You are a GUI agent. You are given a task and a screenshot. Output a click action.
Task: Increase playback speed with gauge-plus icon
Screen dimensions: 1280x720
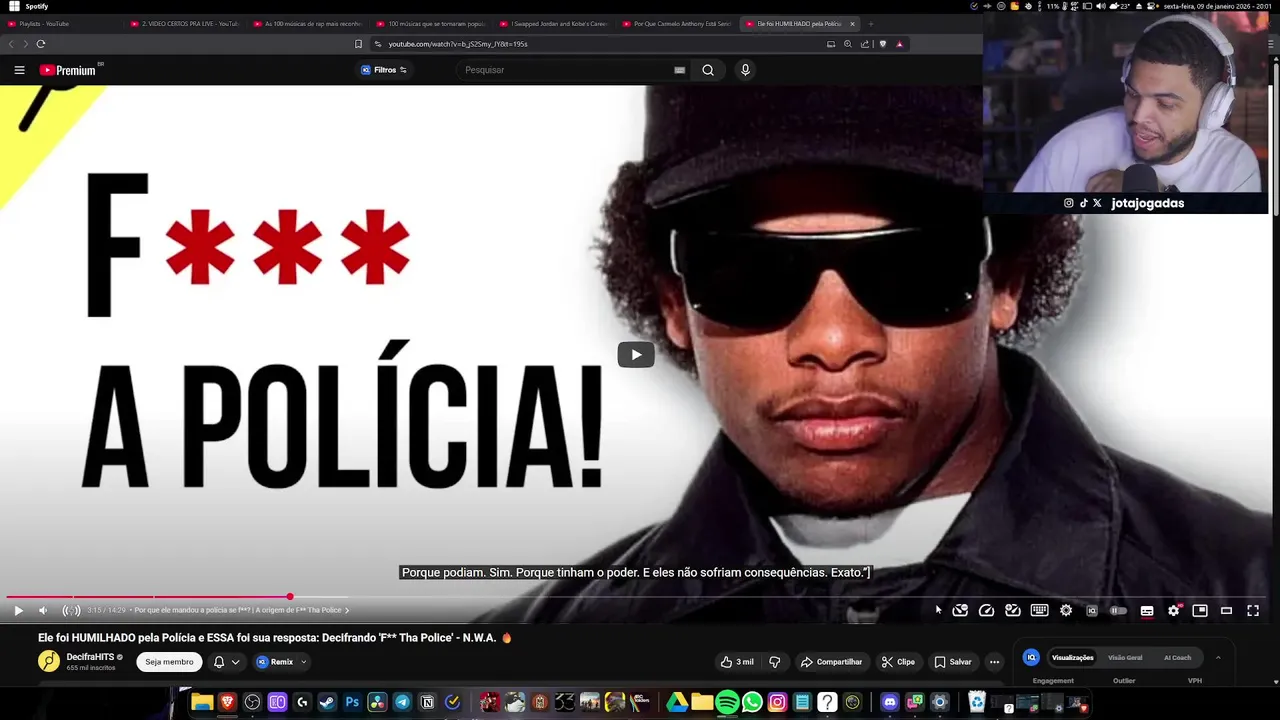click(x=1013, y=610)
